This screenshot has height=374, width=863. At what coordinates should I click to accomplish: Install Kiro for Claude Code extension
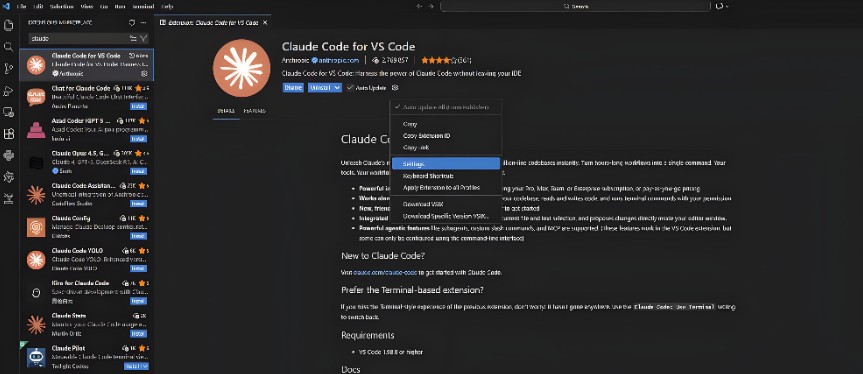pyautogui.click(x=138, y=301)
